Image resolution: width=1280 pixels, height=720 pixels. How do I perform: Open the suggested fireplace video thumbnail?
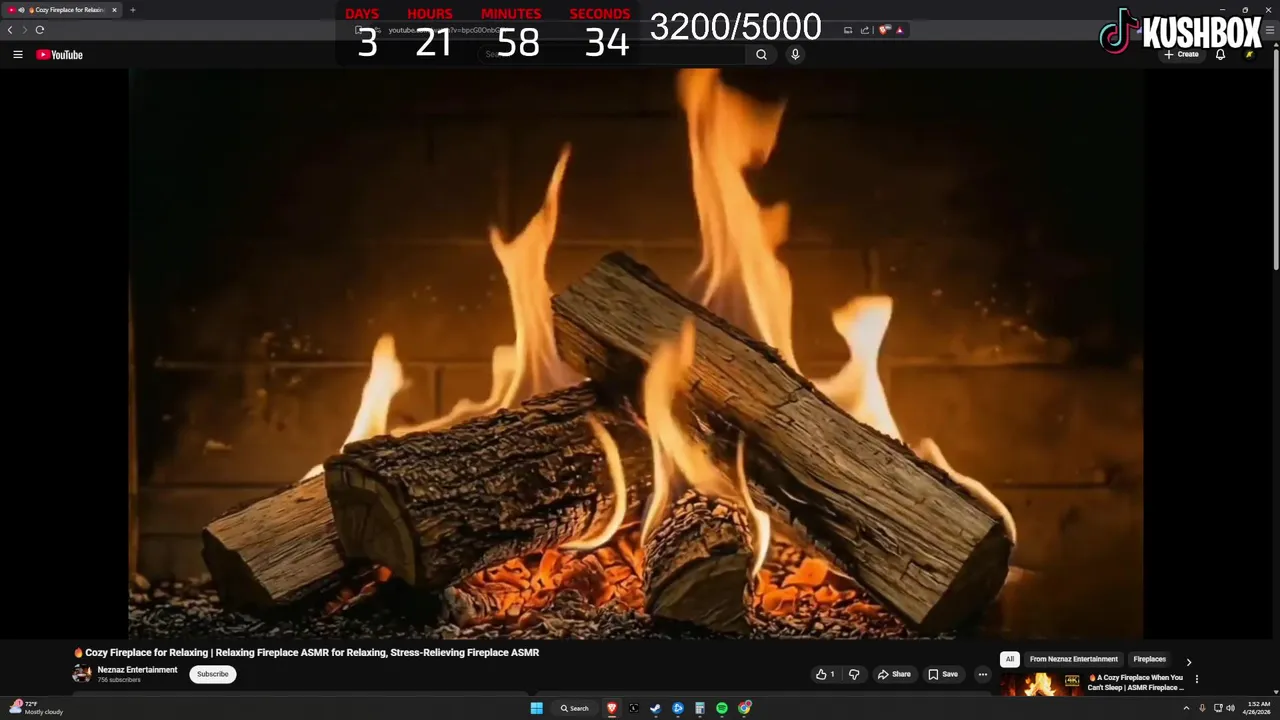tap(1041, 684)
